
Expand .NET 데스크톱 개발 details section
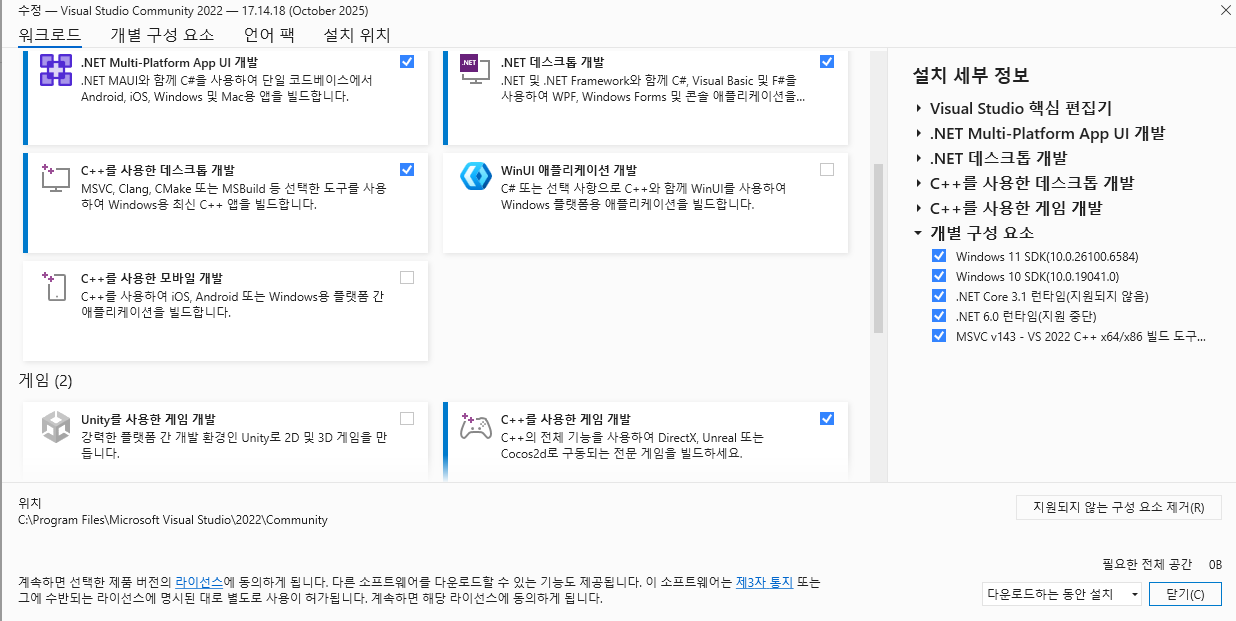pyautogui.click(x=918, y=158)
